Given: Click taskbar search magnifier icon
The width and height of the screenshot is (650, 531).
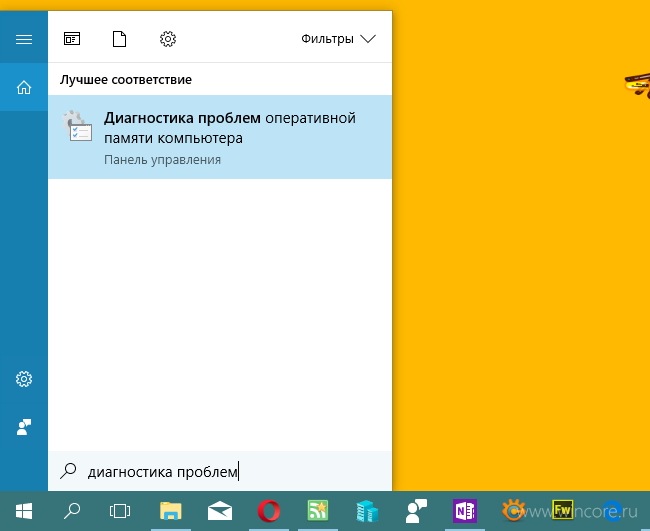Looking at the screenshot, I should [x=72, y=511].
